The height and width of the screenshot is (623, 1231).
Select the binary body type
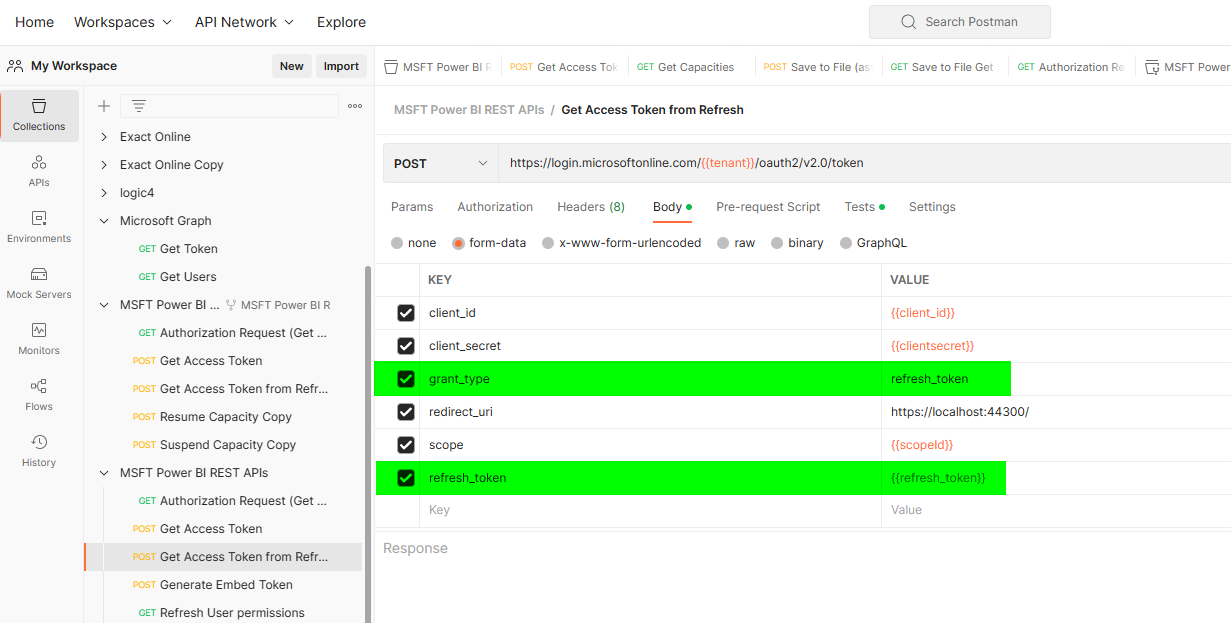777,243
